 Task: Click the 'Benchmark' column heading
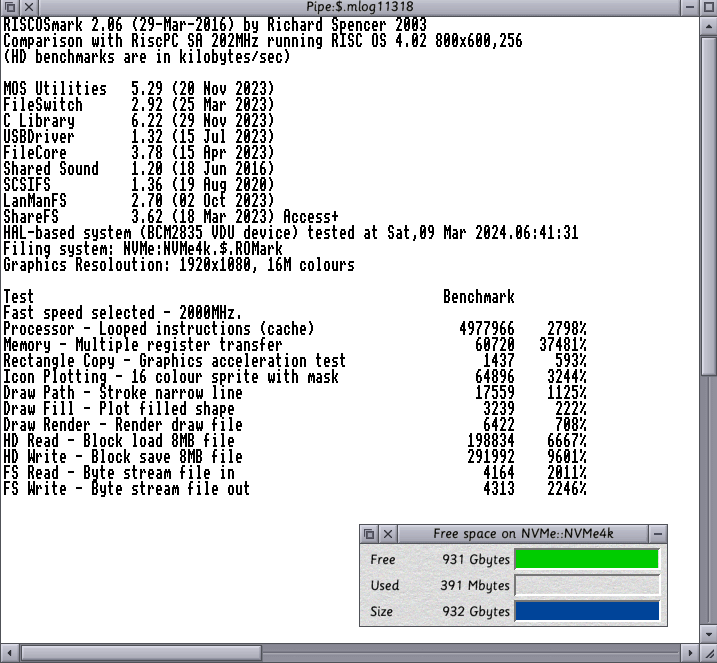tap(479, 297)
